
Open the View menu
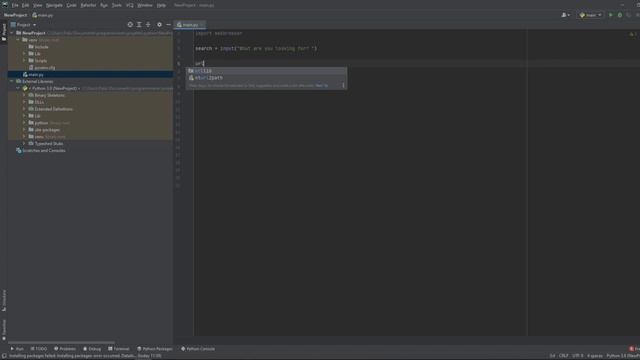click(x=38, y=5)
